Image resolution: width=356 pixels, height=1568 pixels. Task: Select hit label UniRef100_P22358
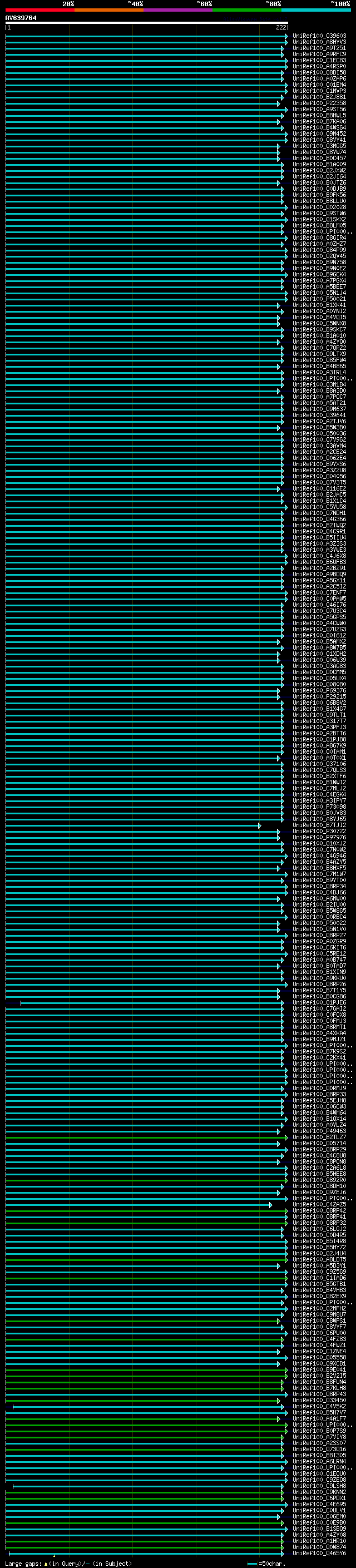coord(319,103)
